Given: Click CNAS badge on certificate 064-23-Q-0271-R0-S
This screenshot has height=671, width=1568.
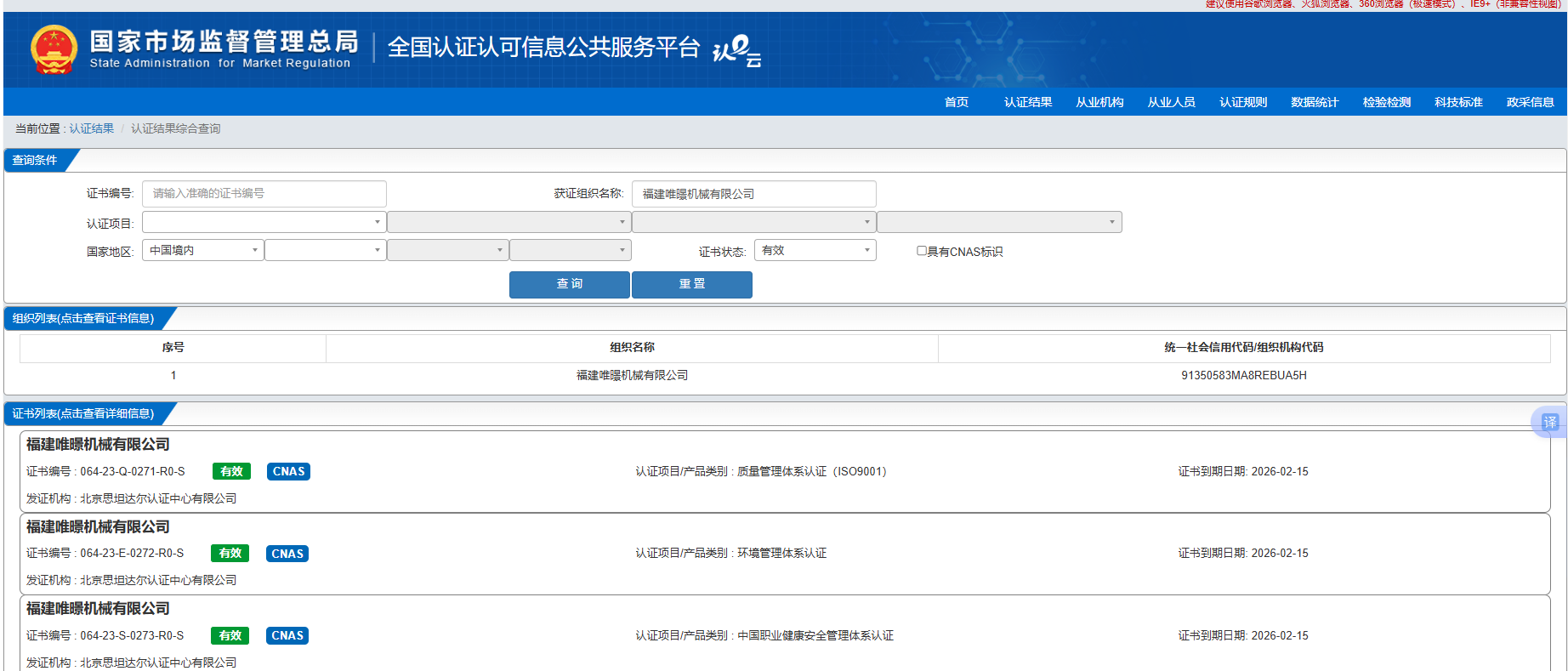Looking at the screenshot, I should 288,472.
